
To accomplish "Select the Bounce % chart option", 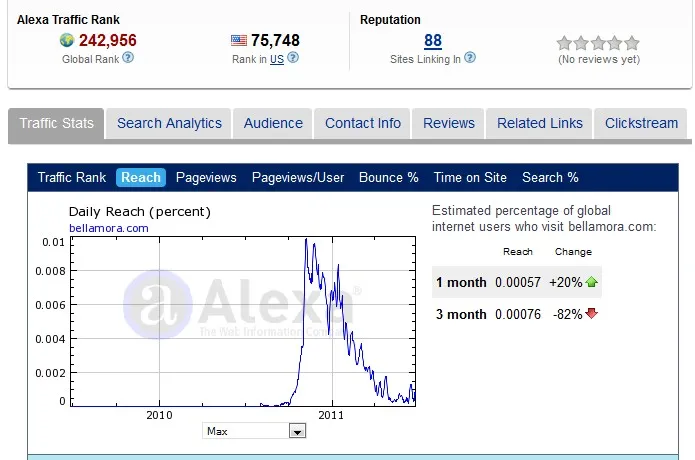I will point(389,177).
